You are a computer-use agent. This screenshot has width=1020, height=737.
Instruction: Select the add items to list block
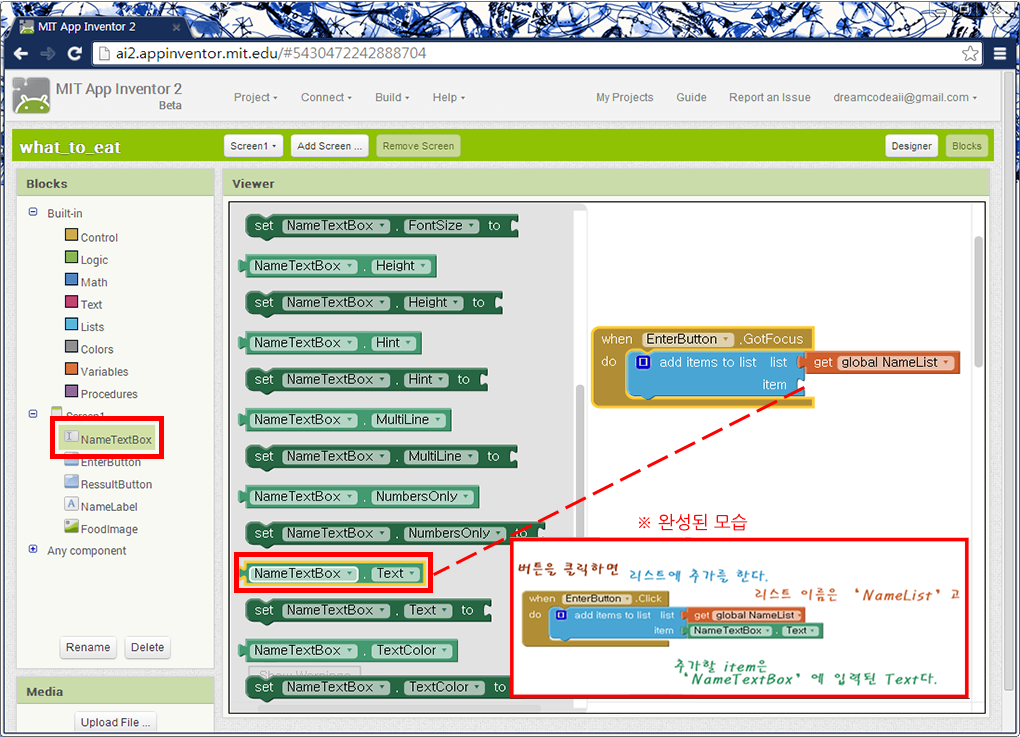716,373
